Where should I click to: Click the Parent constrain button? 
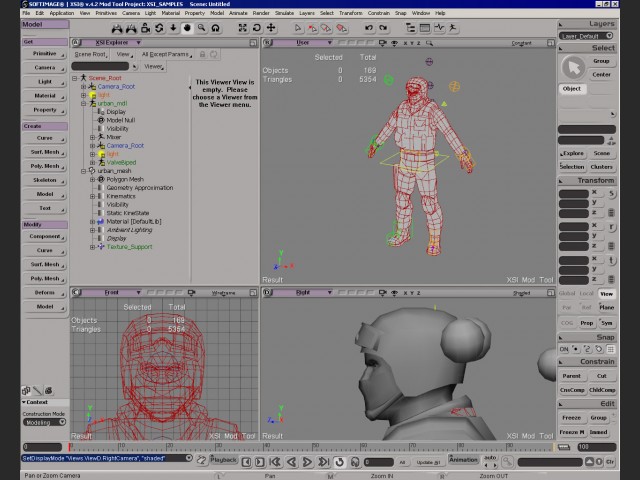pyautogui.click(x=571, y=376)
